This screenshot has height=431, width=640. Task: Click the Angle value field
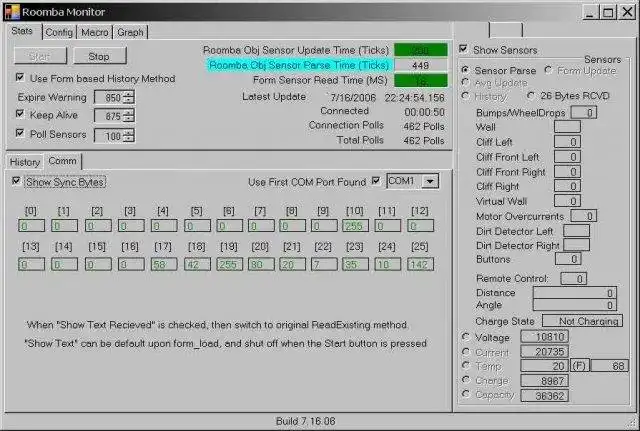575,305
